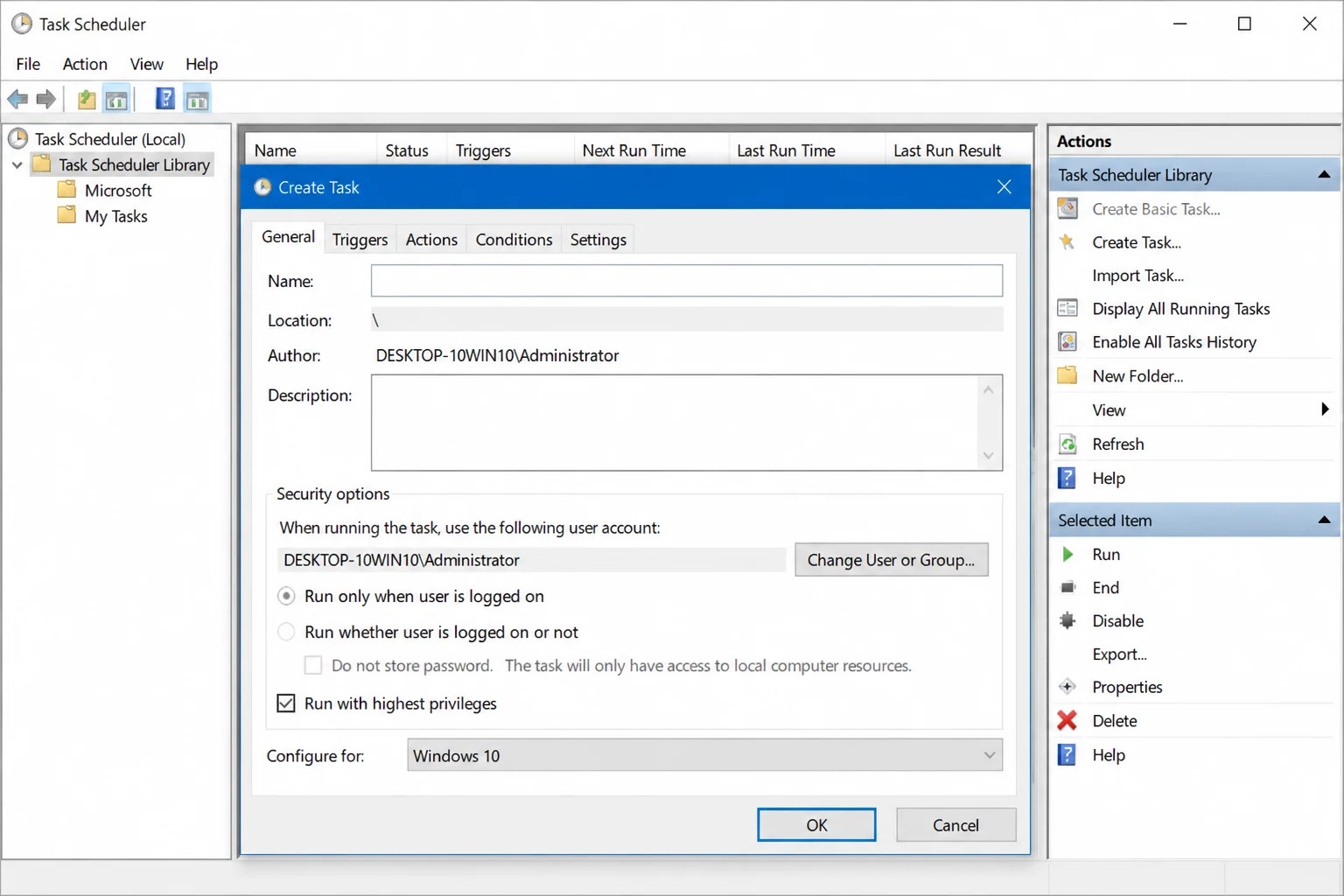Click the End task icon
This screenshot has width=1344, height=896.
(1067, 587)
